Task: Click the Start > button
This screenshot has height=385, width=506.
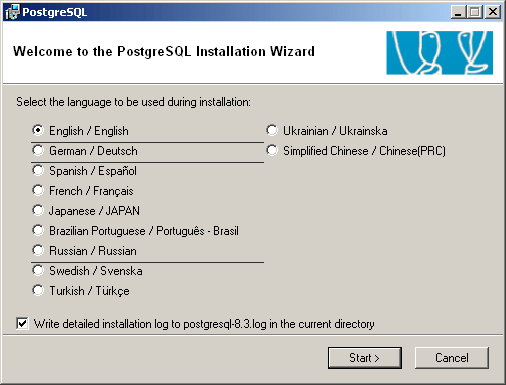Action: [365, 358]
